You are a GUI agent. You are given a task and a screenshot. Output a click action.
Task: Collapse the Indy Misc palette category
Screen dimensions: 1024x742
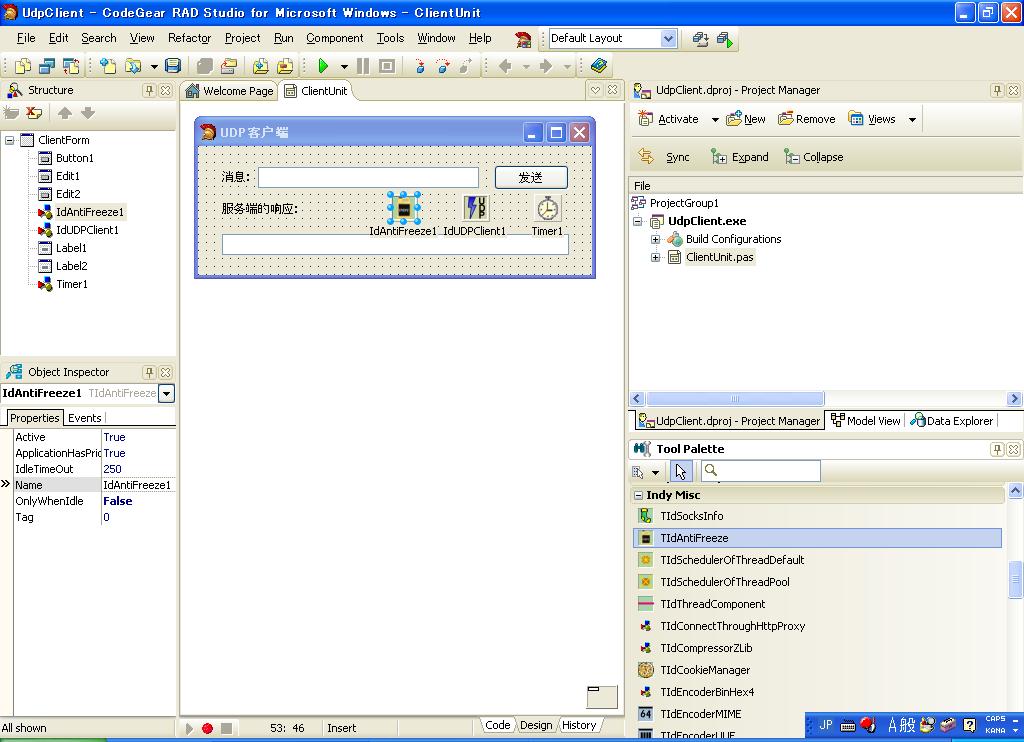click(639, 495)
